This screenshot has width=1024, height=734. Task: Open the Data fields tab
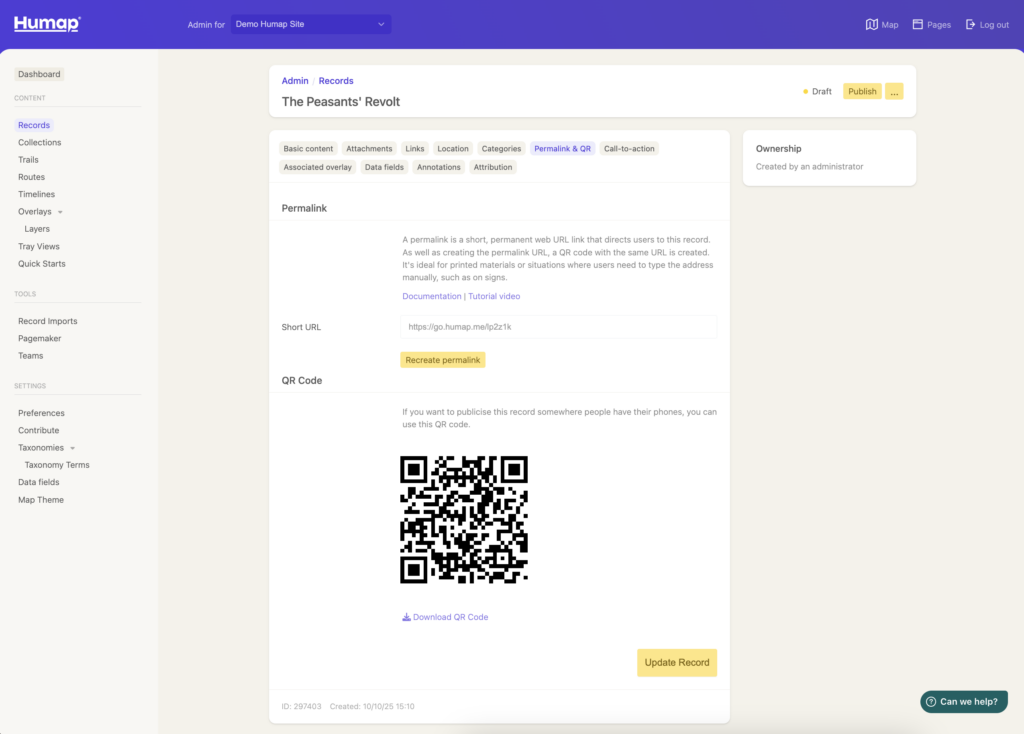pyautogui.click(x=384, y=167)
